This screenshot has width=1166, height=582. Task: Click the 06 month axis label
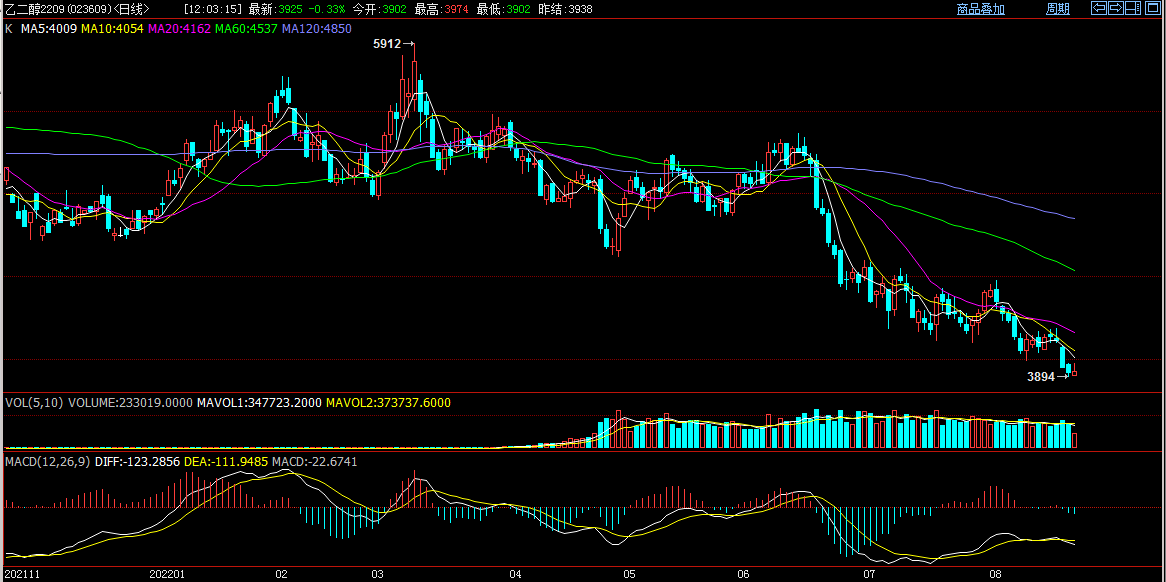tap(742, 575)
